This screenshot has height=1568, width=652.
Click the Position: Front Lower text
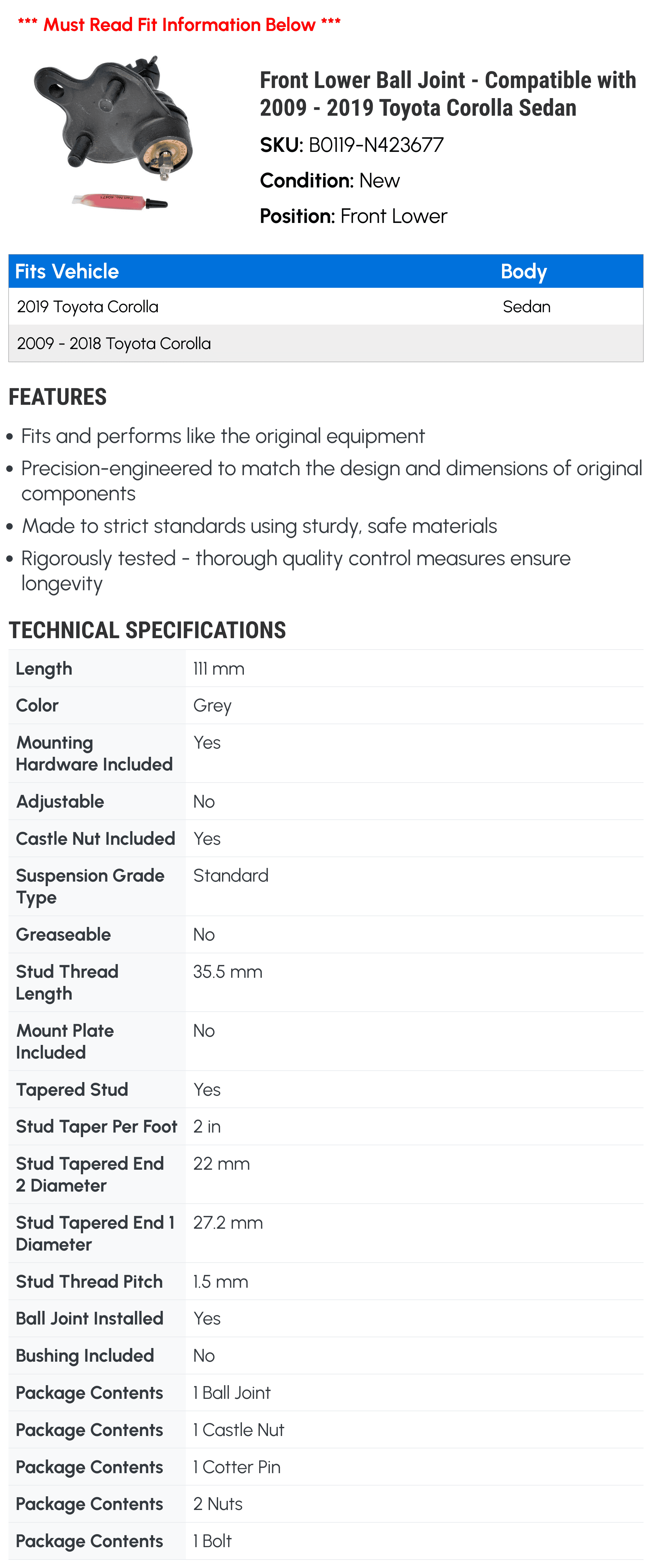(353, 216)
